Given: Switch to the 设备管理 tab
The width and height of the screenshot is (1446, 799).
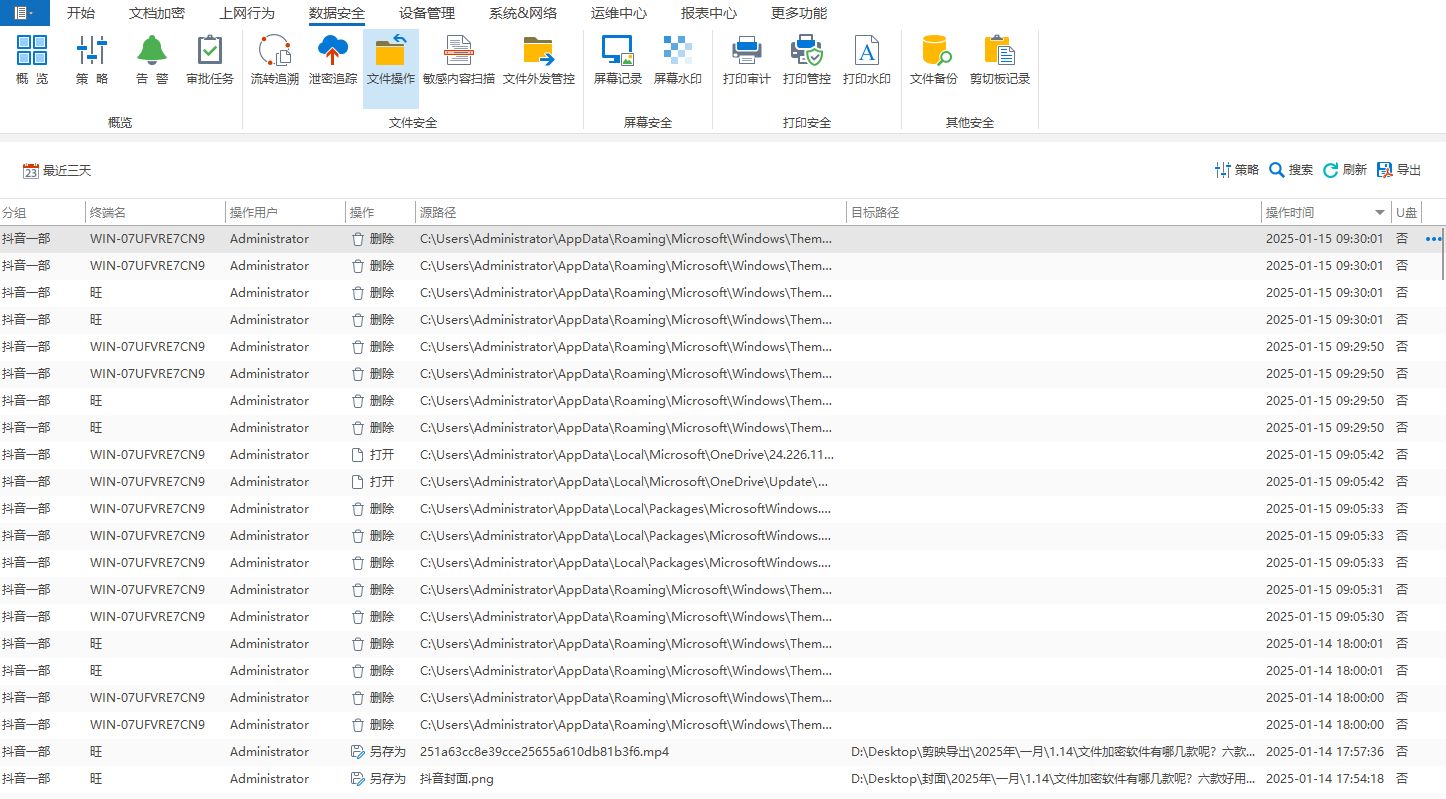Looking at the screenshot, I should pyautogui.click(x=426, y=13).
